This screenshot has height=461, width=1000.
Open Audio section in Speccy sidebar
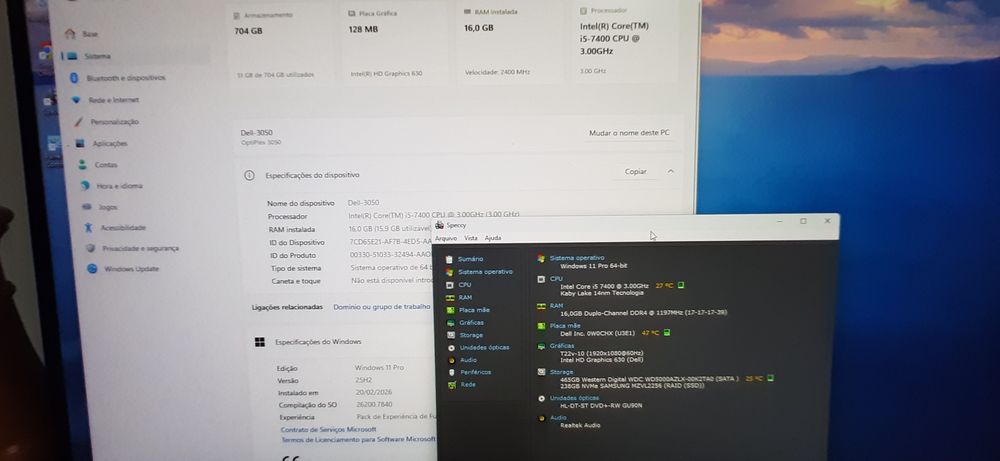click(468, 360)
